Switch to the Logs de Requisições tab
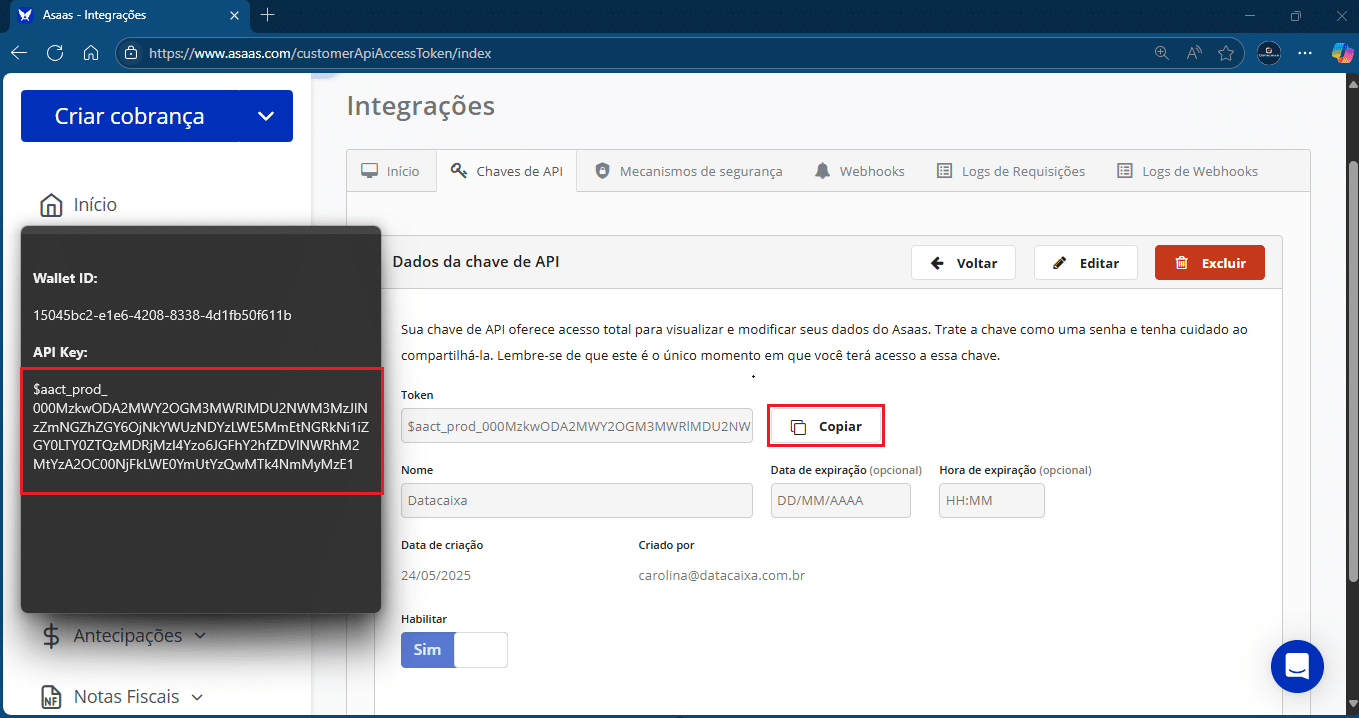 tap(1012, 170)
